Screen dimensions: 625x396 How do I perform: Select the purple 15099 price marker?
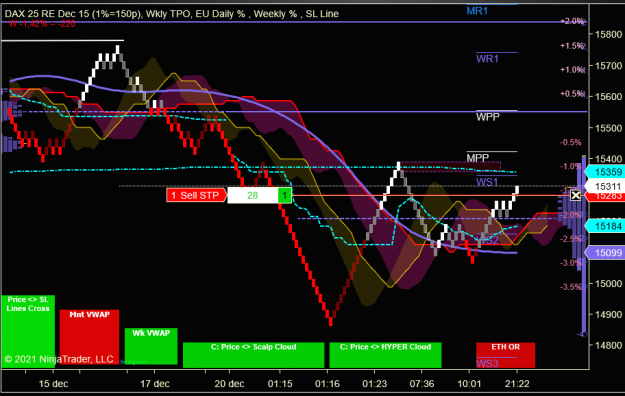pyautogui.click(x=605, y=252)
